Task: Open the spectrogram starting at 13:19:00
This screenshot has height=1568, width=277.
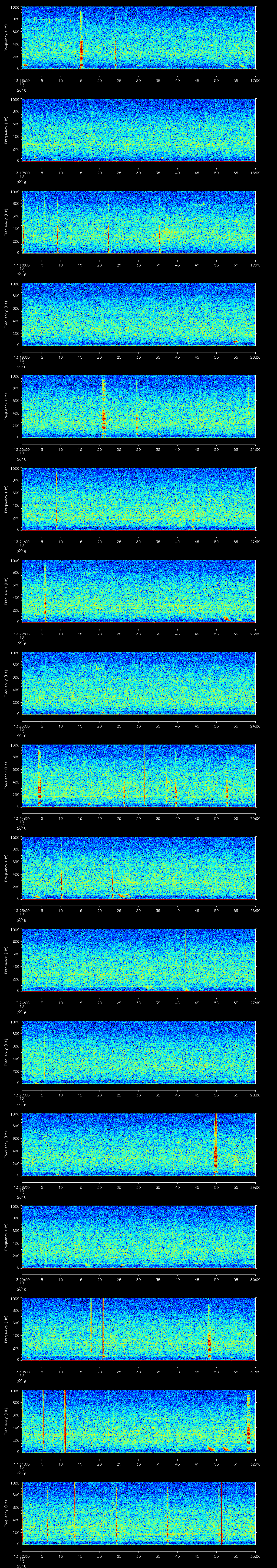Action: coord(139,315)
